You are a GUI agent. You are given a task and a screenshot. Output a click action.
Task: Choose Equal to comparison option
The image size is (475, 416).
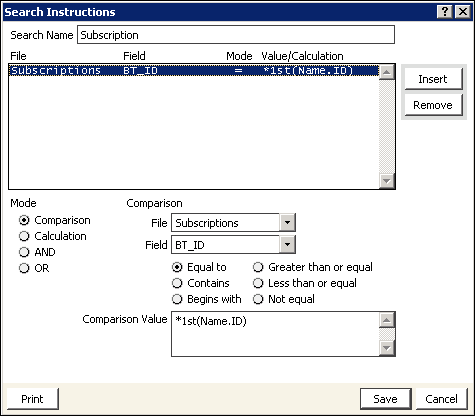(177, 267)
